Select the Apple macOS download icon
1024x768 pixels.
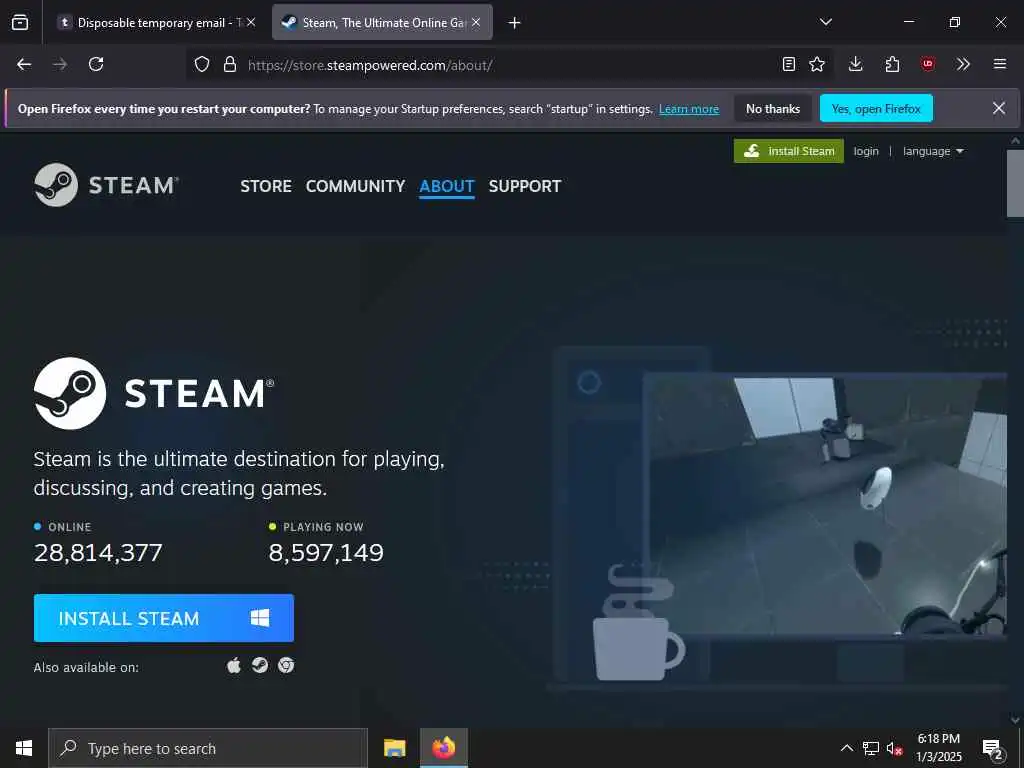(x=234, y=665)
